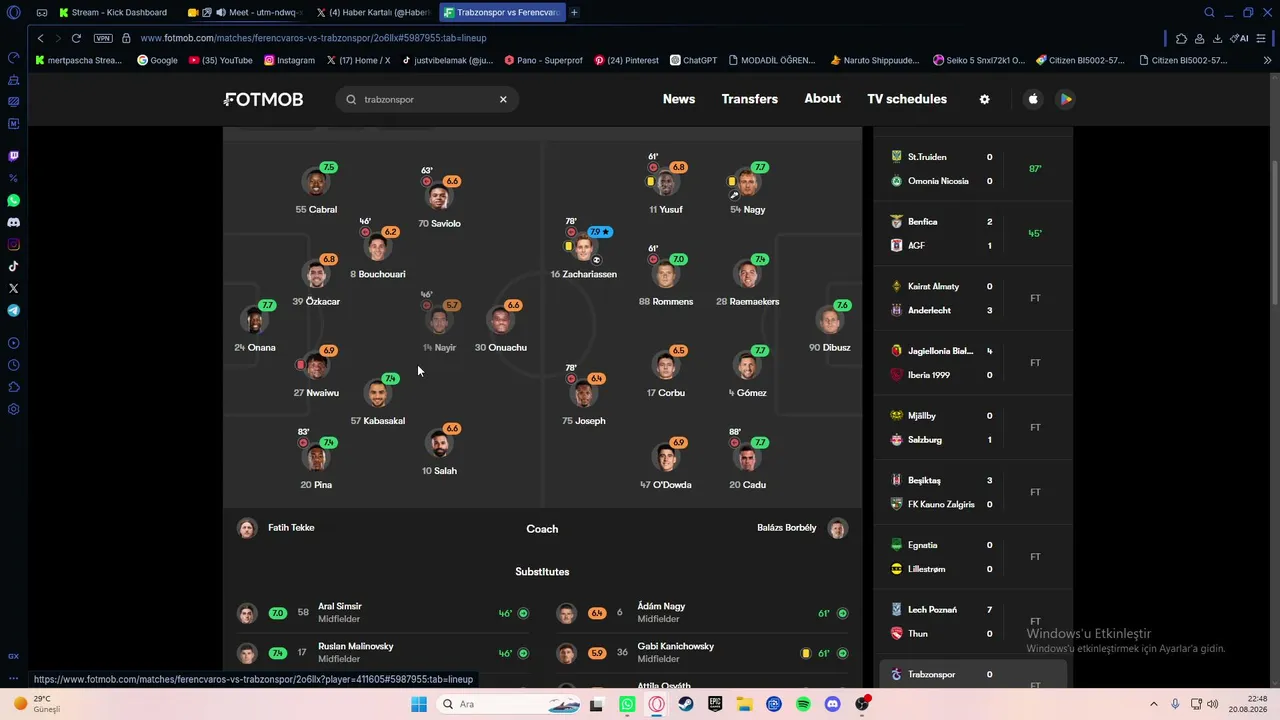The width and height of the screenshot is (1280, 720).
Task: Open coach Balázs Borbély's profile
Action: (x=802, y=528)
